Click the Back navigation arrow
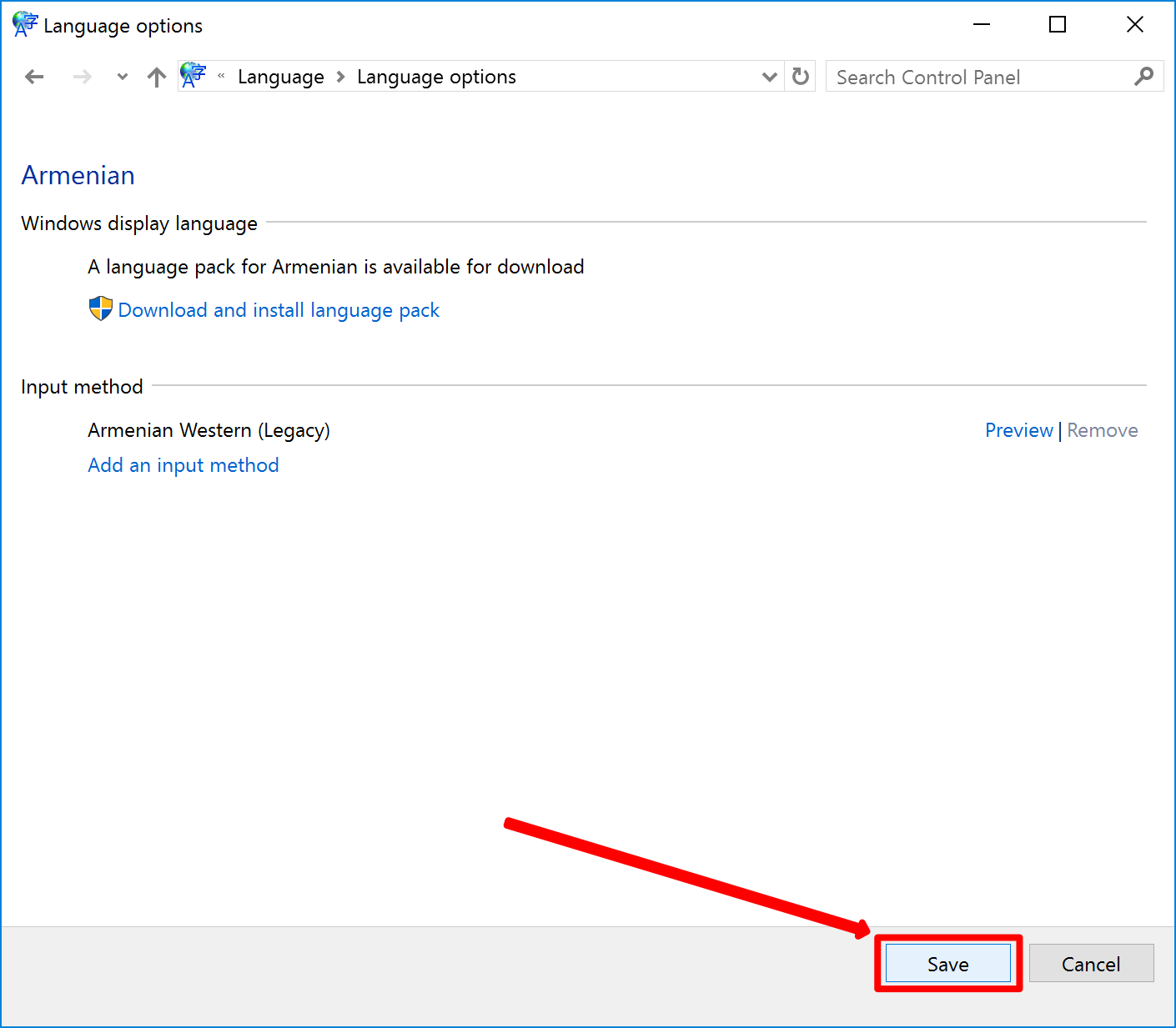The height and width of the screenshot is (1028, 1176). tap(34, 78)
